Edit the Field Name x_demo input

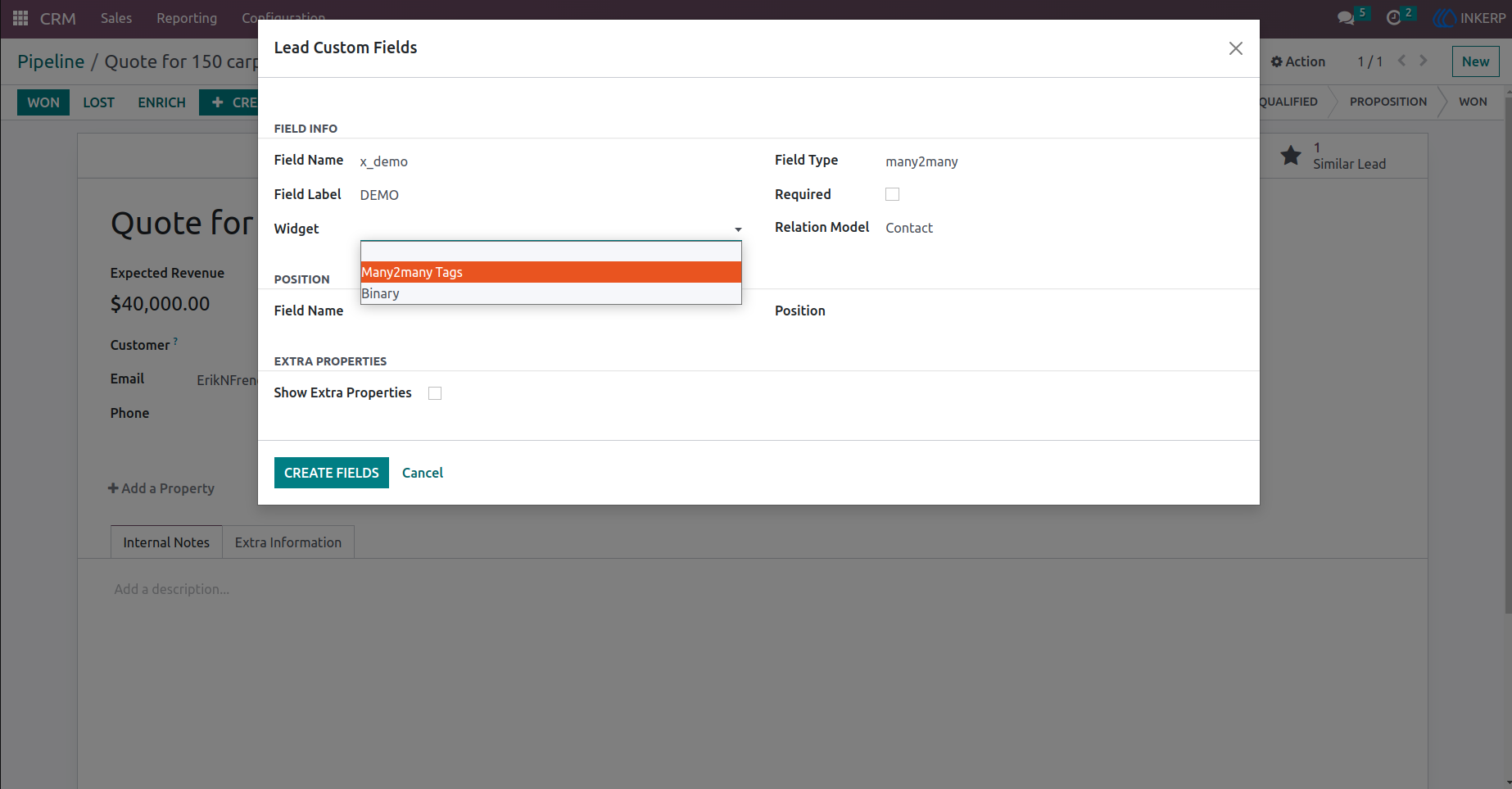(550, 161)
